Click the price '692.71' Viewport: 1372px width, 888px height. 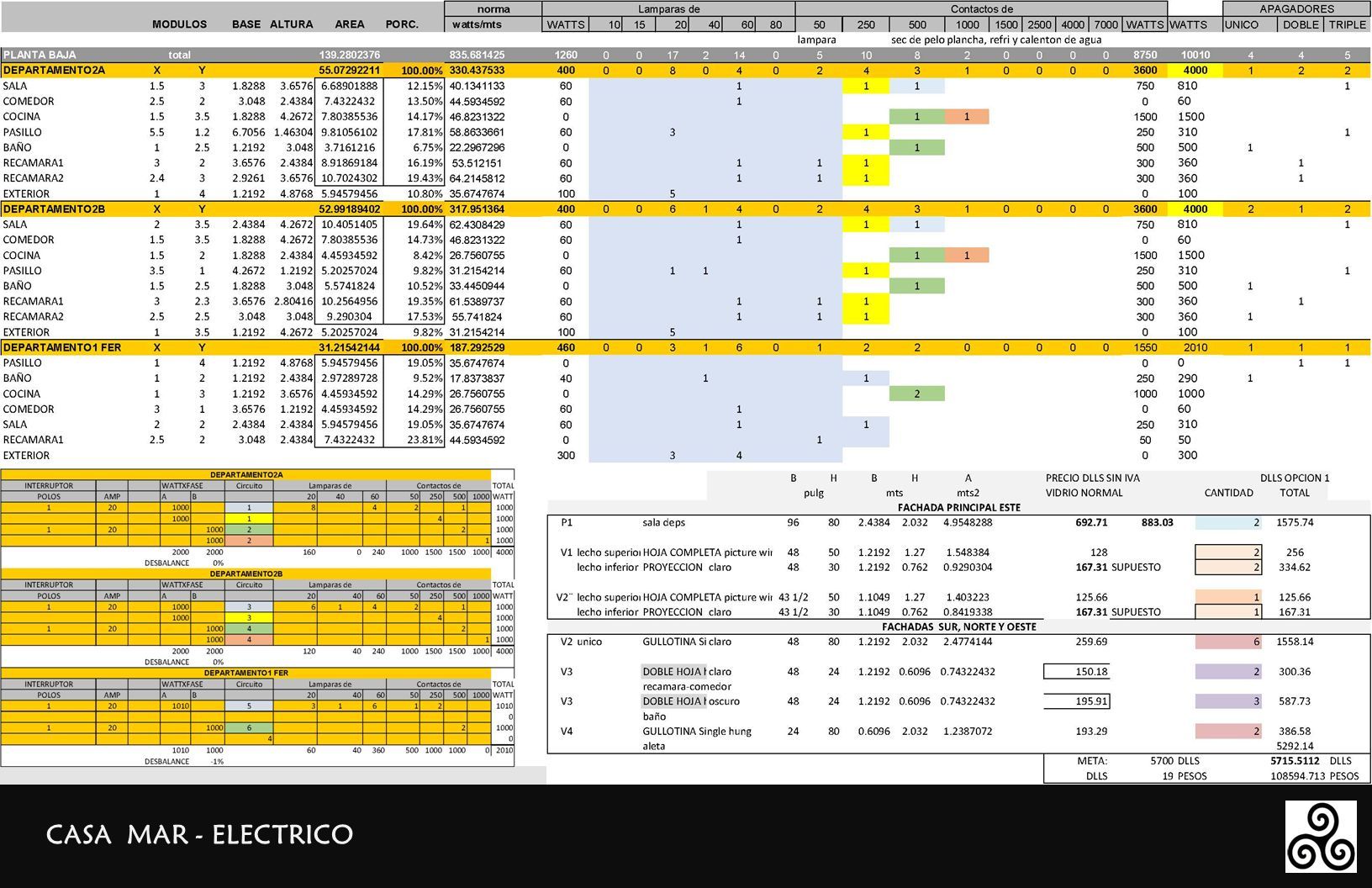pos(1091,522)
